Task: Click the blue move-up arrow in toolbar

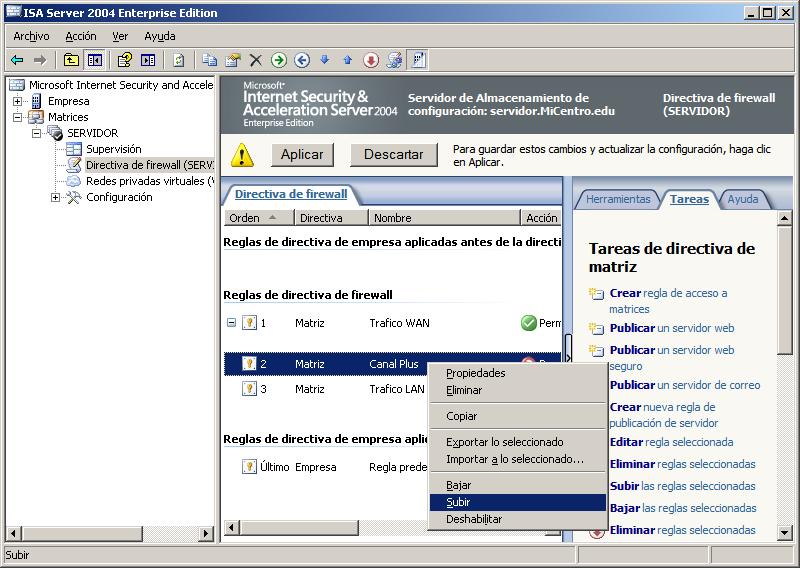Action: (x=347, y=60)
